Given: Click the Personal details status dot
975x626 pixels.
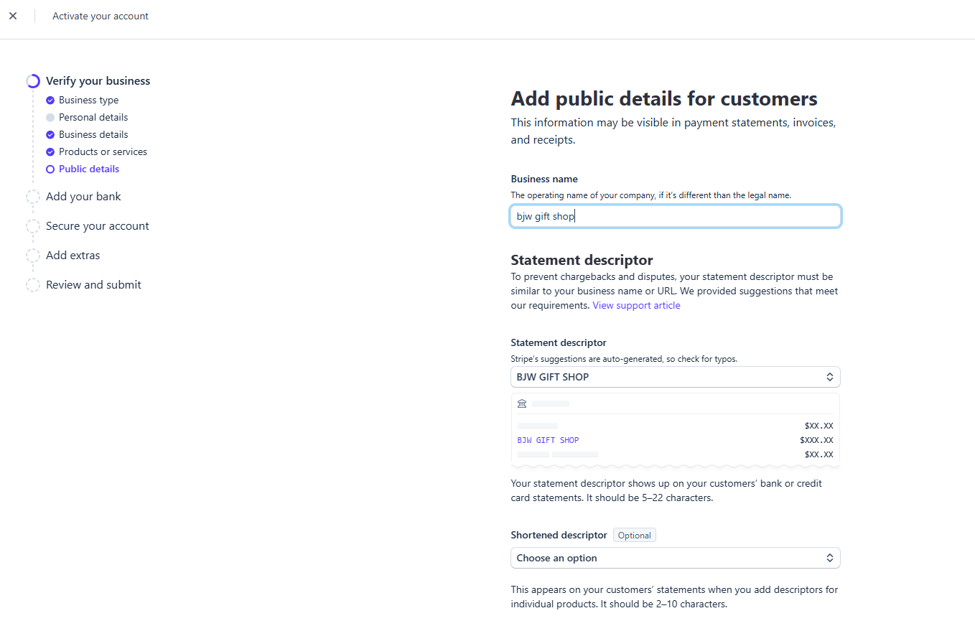Looking at the screenshot, I should point(50,117).
